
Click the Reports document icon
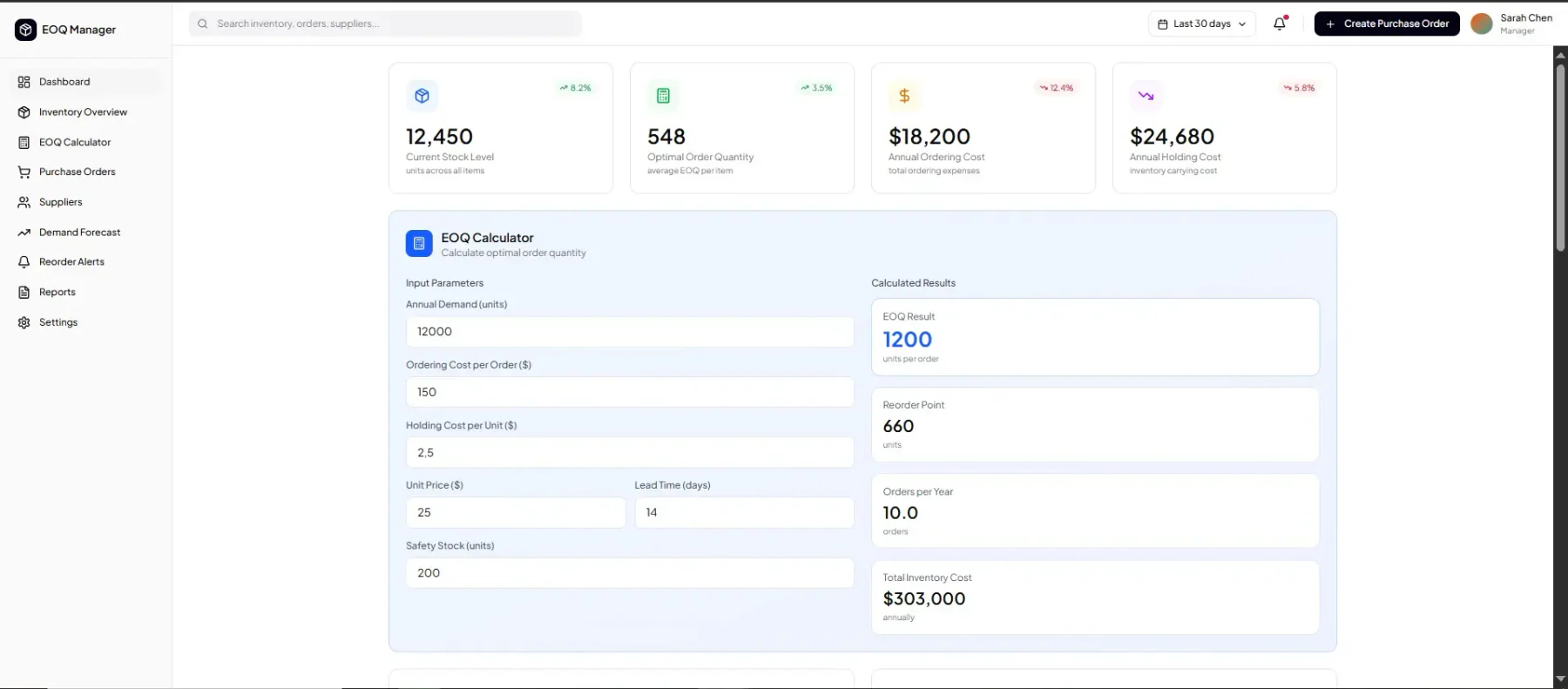[24, 293]
